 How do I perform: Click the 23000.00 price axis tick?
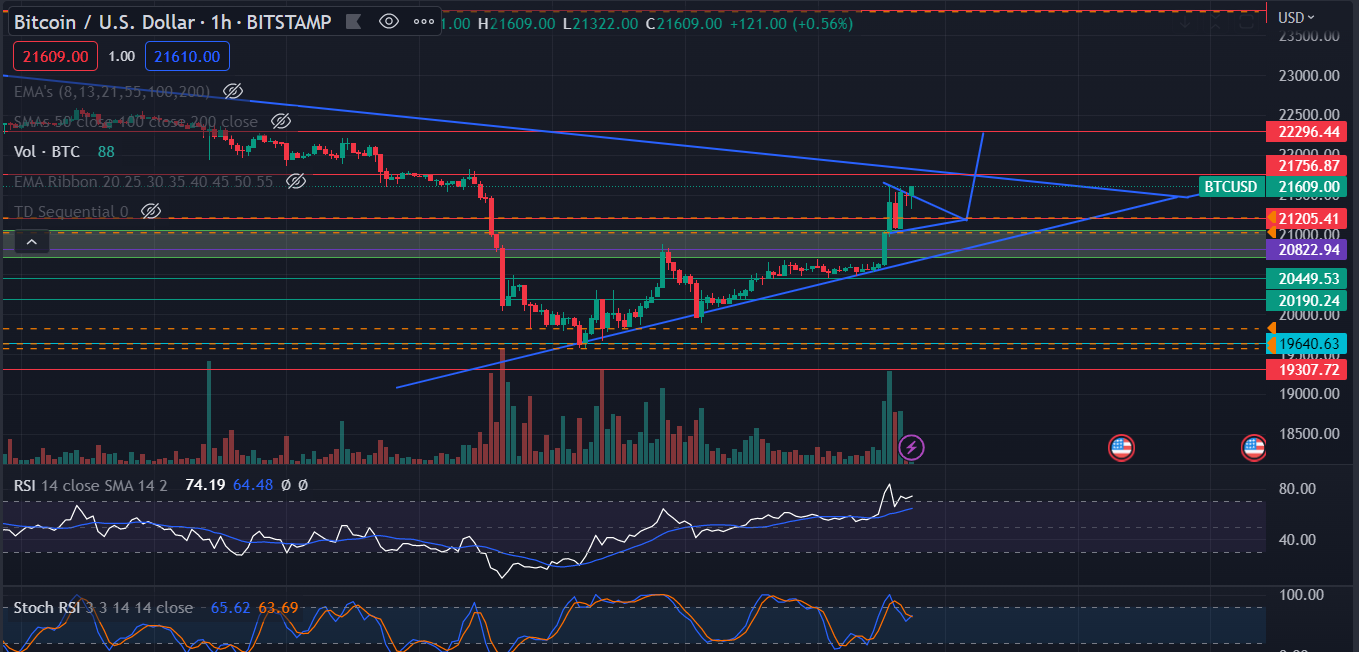coord(1308,75)
